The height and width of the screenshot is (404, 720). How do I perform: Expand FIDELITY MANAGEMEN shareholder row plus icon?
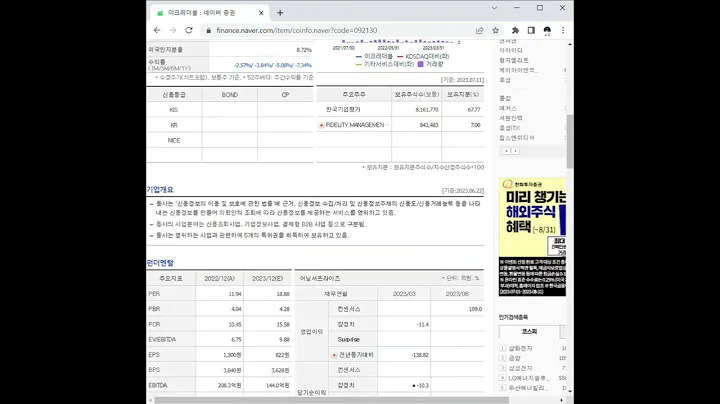tap(321, 125)
